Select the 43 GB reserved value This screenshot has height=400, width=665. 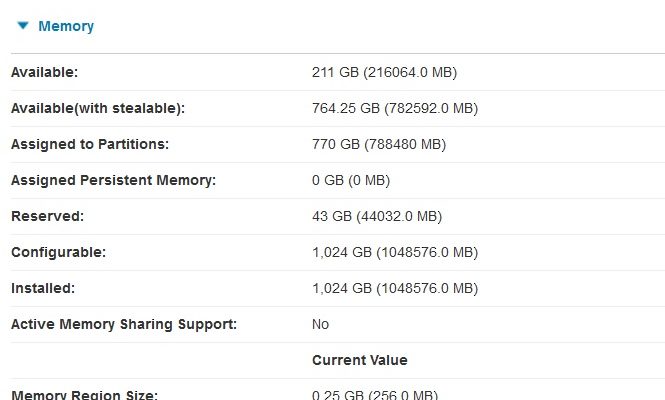click(377, 217)
